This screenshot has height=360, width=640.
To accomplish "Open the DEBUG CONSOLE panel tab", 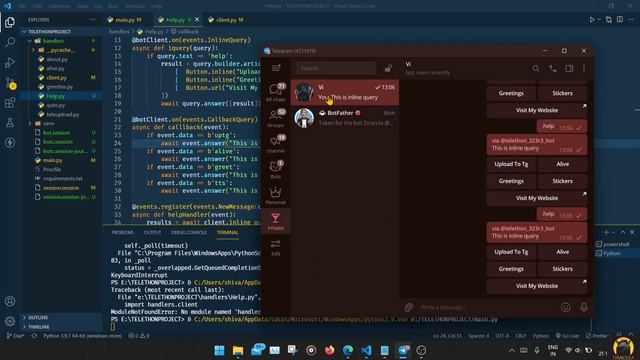I will point(189,232).
